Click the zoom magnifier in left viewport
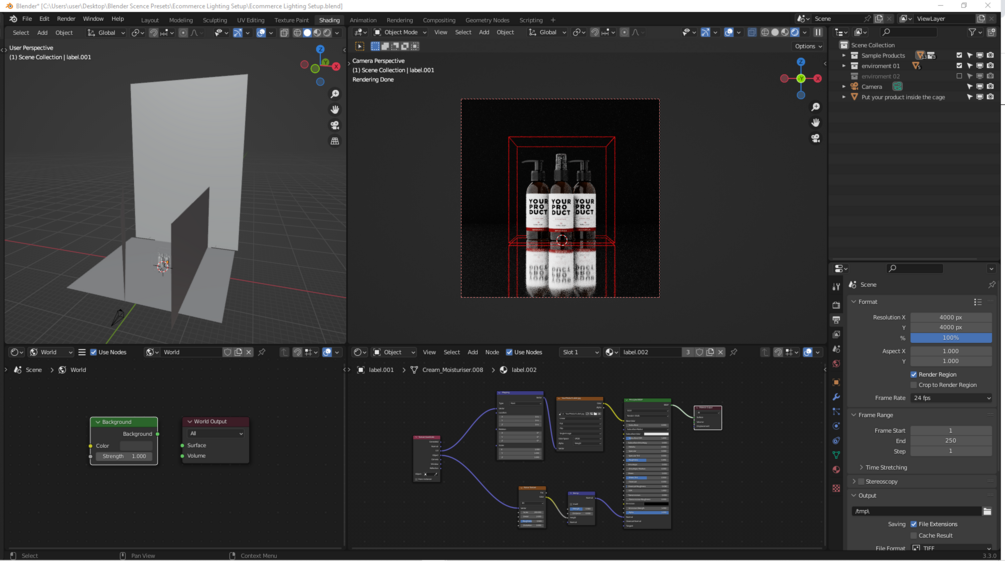The height and width of the screenshot is (561, 1005). [x=335, y=94]
